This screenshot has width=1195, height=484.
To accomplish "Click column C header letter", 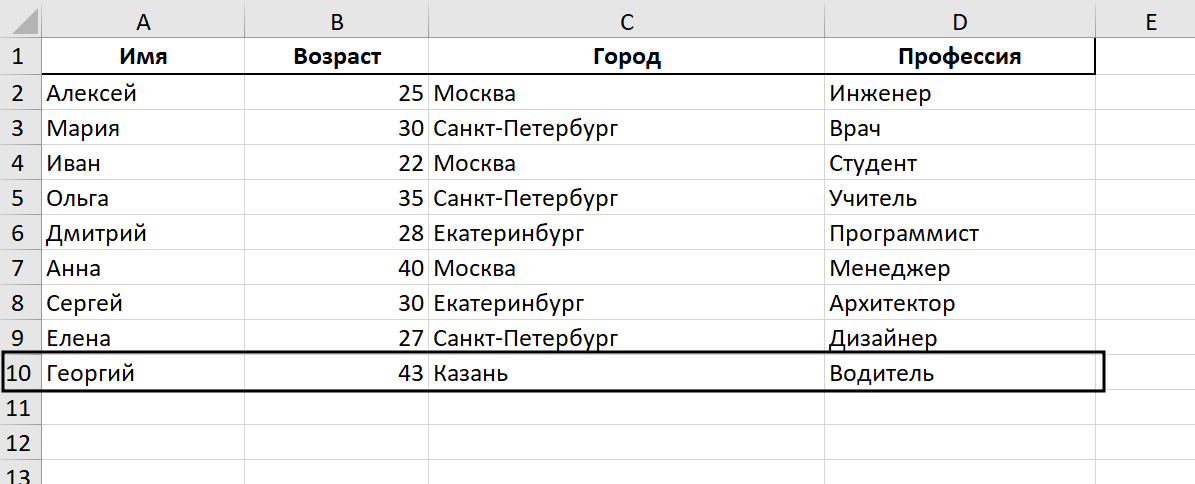I will (626, 19).
